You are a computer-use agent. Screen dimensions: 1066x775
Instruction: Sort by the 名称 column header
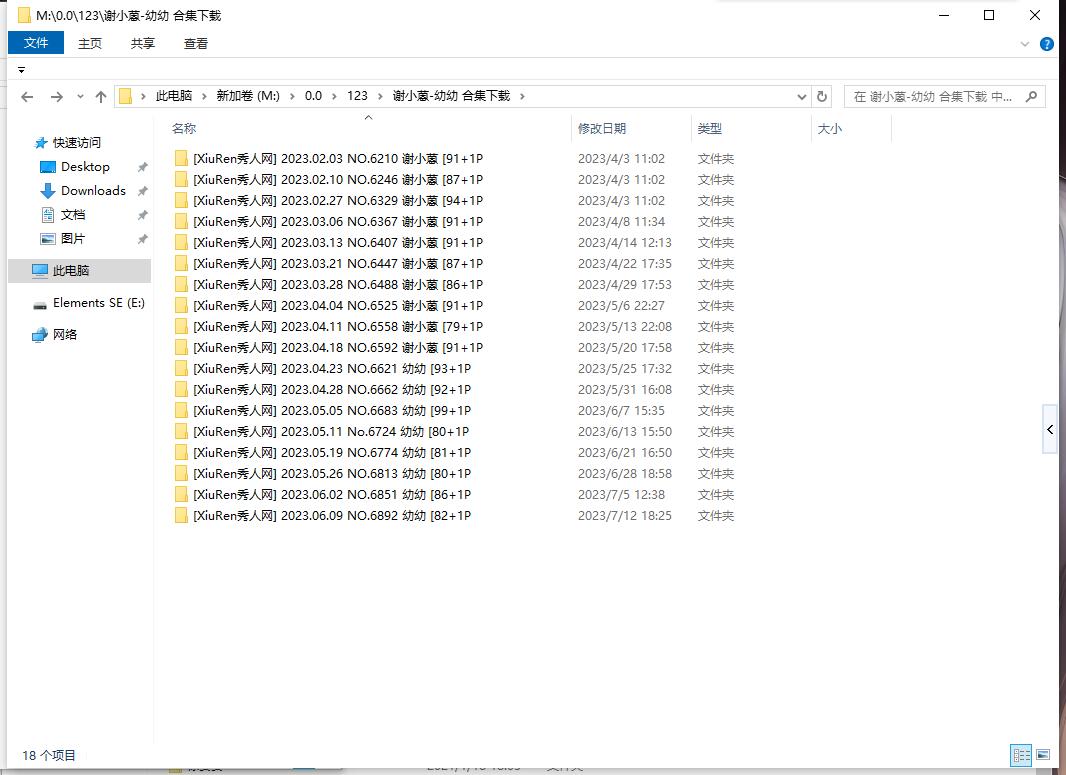(369, 128)
